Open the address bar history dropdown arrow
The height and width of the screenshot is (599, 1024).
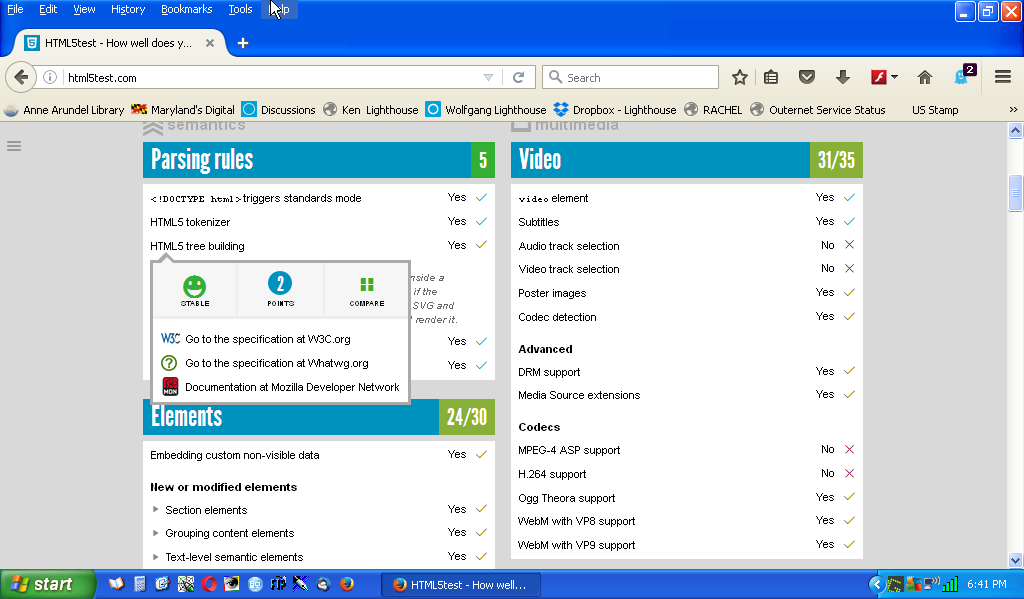(488, 77)
